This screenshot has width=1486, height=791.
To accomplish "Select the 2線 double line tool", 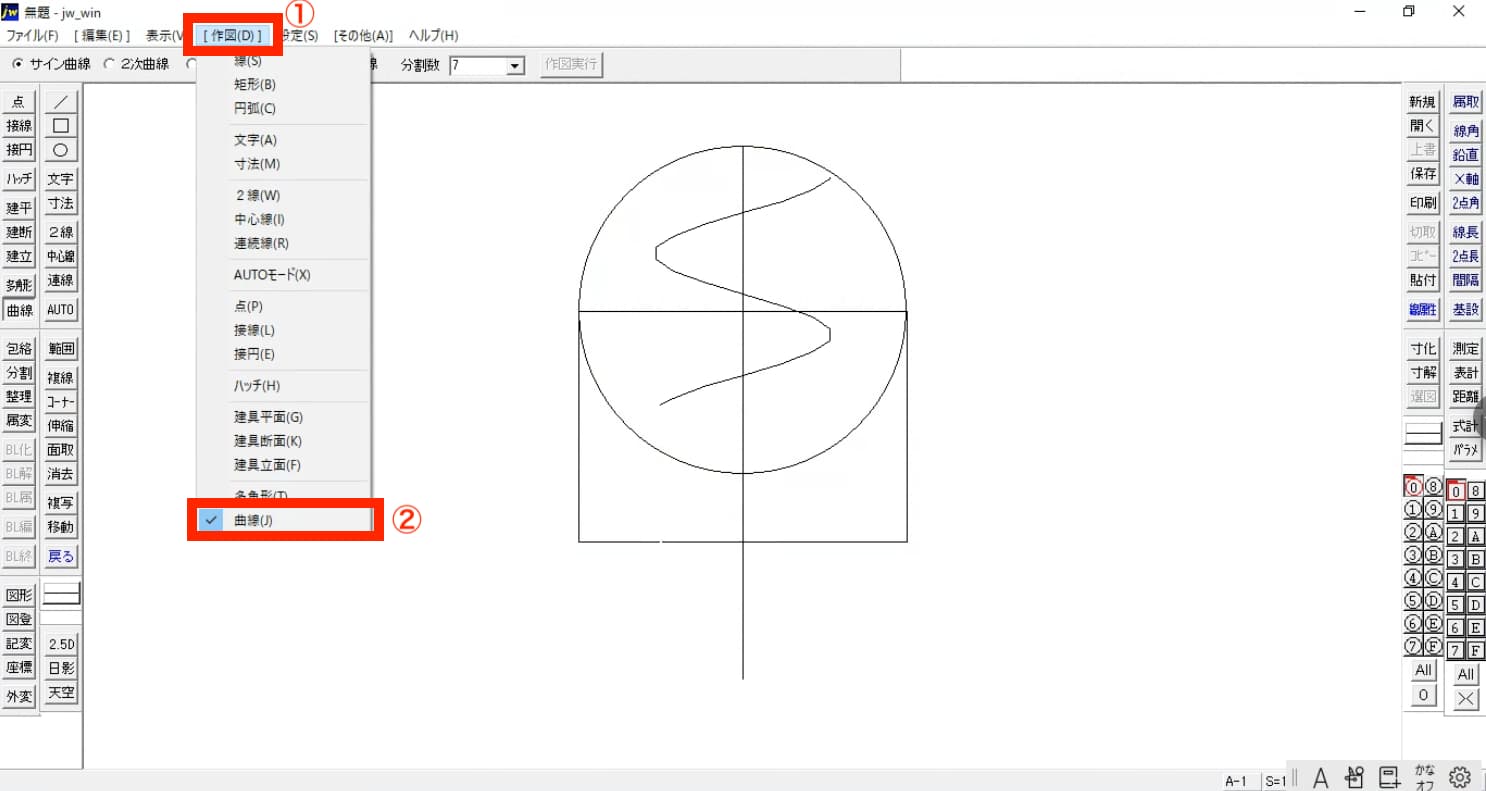I will [61, 232].
